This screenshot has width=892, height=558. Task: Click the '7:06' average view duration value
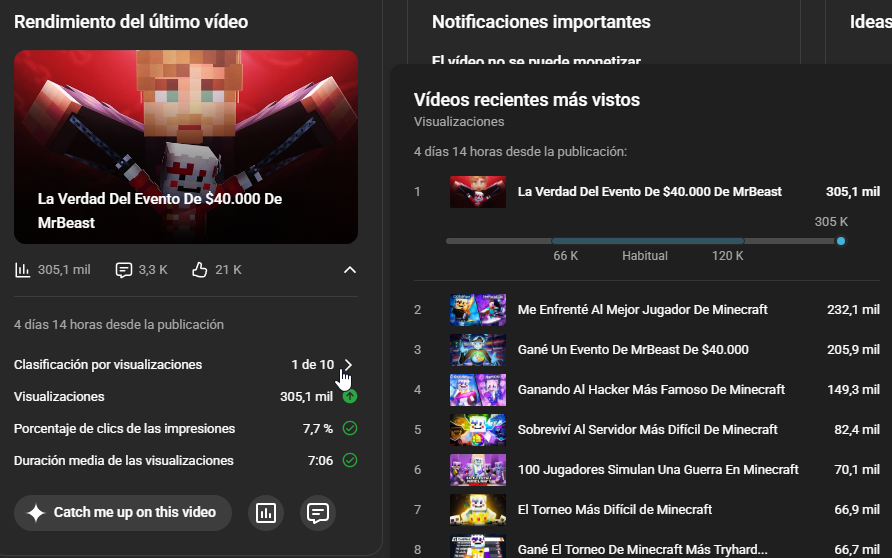(320, 460)
